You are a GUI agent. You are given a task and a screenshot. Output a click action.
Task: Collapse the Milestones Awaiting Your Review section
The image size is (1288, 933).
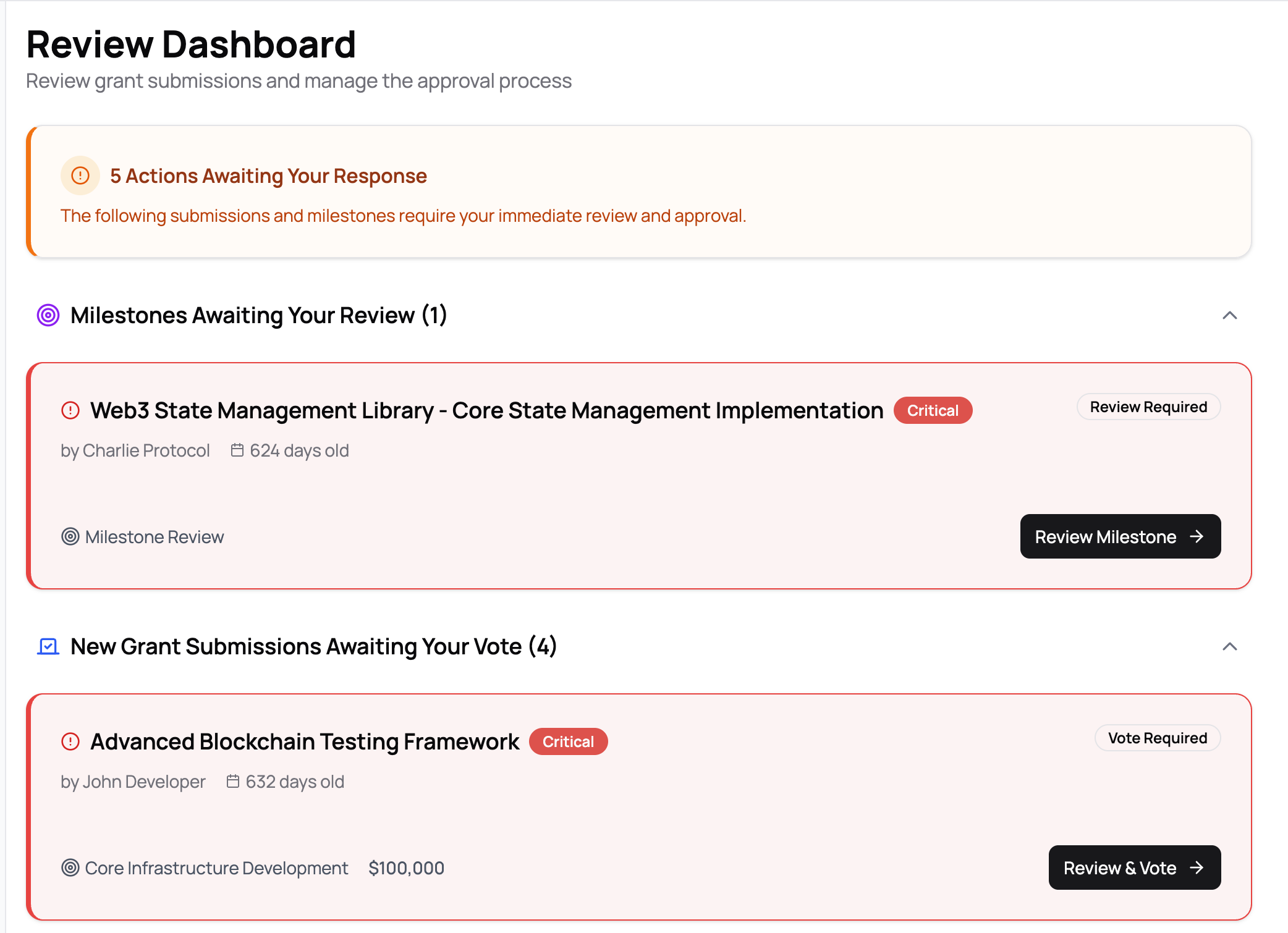(x=1229, y=315)
